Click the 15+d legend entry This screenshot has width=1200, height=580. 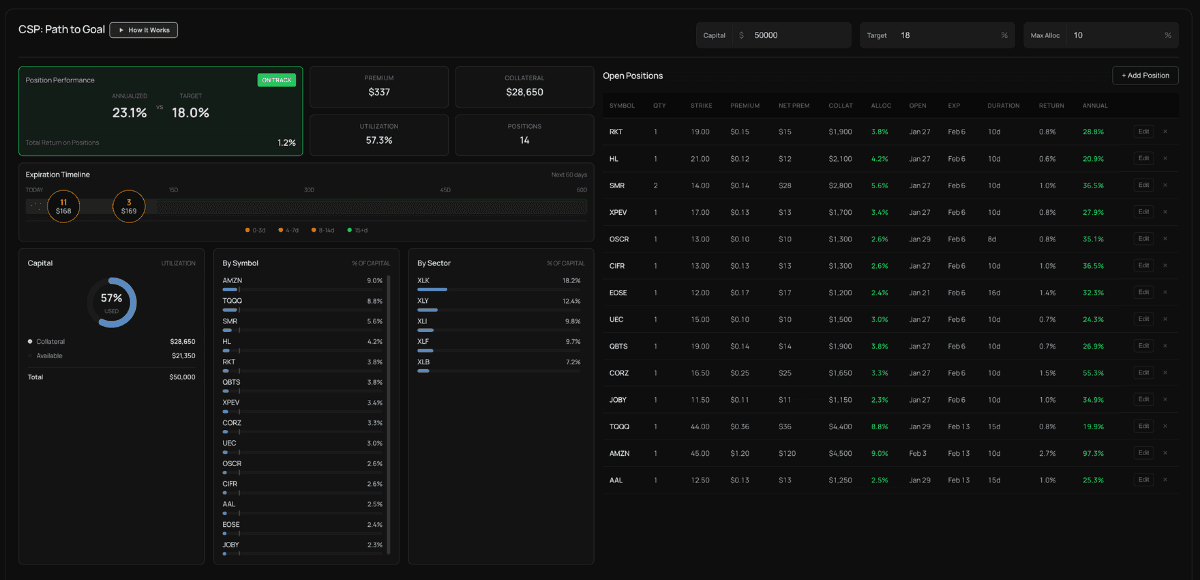pyautogui.click(x=357, y=230)
